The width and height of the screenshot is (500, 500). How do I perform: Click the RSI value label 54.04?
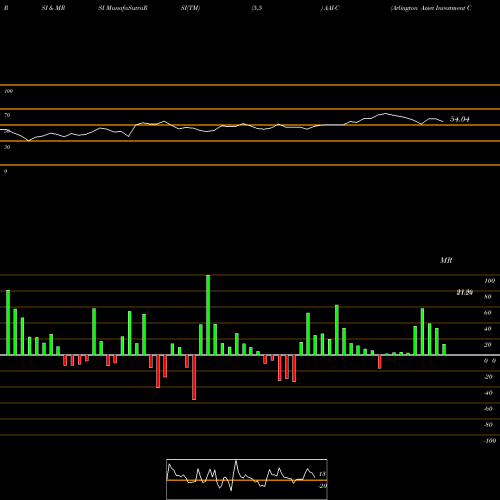point(460,119)
